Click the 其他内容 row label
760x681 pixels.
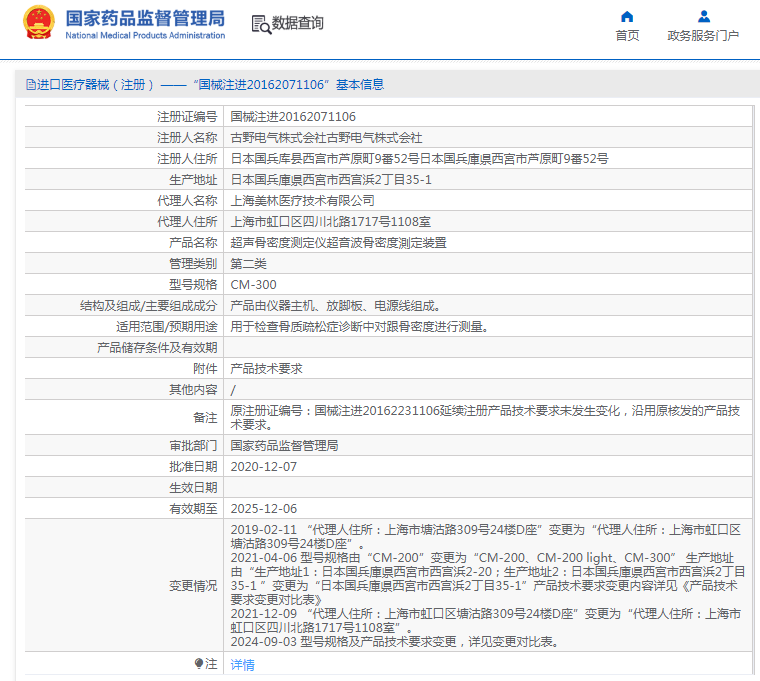tap(193, 390)
